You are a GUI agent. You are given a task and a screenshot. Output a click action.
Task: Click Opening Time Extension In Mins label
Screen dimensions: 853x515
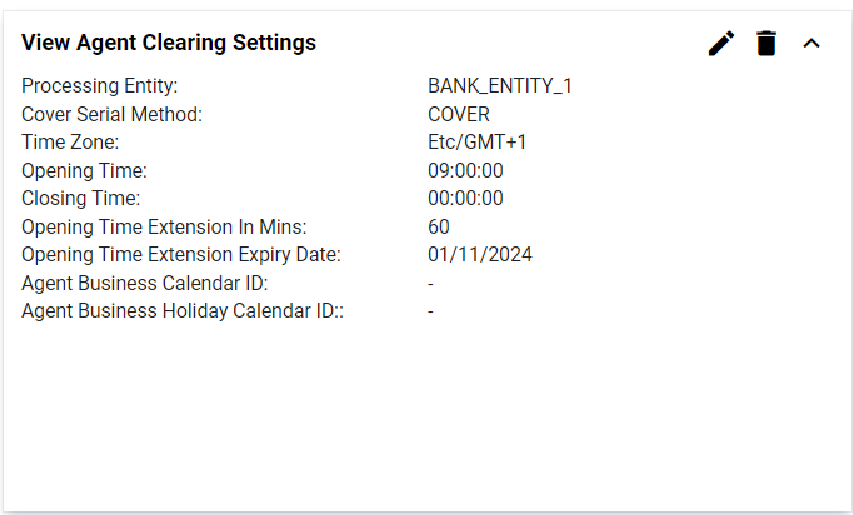[x=164, y=227]
